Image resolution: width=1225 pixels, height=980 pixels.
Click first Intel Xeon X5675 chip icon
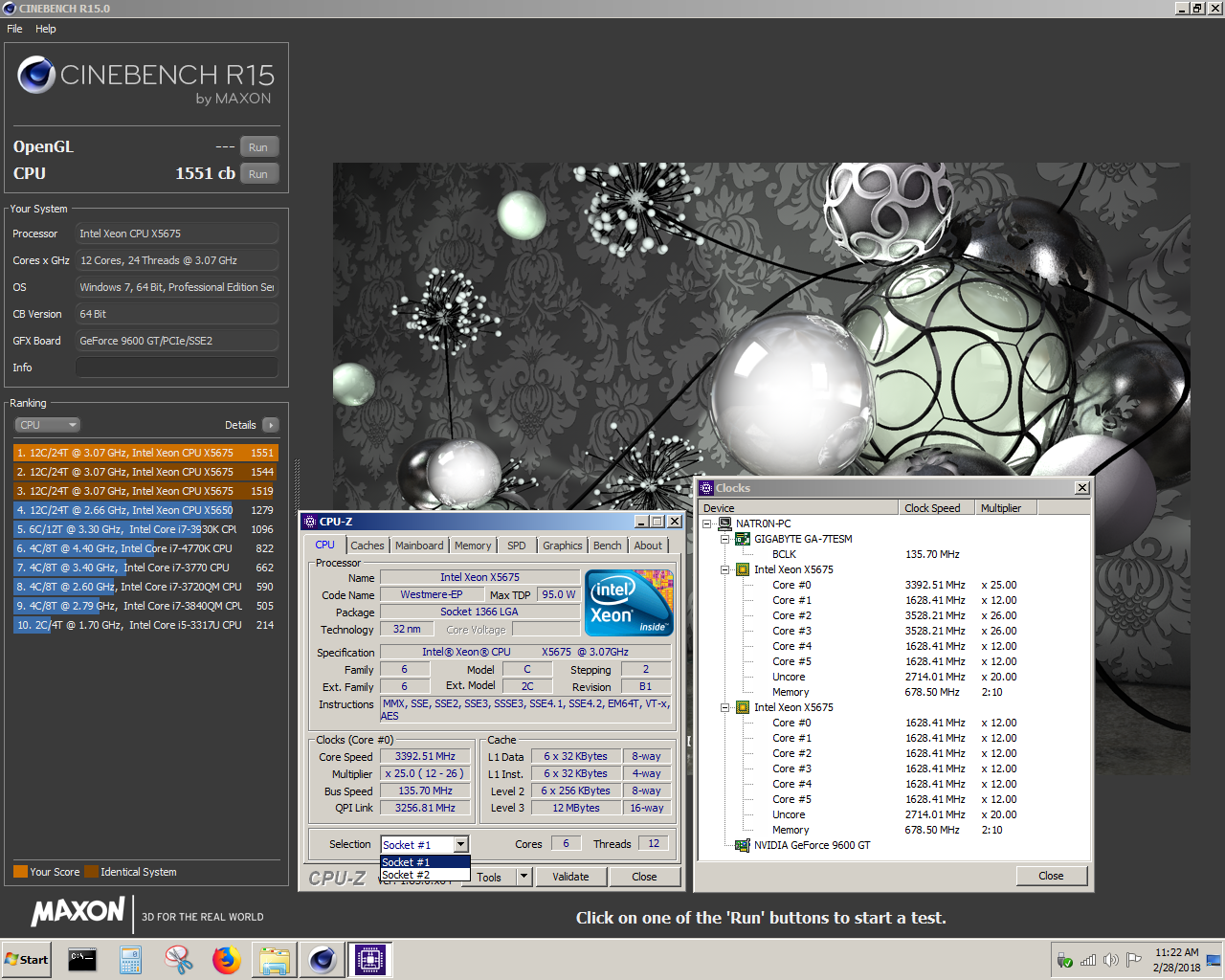pos(743,569)
